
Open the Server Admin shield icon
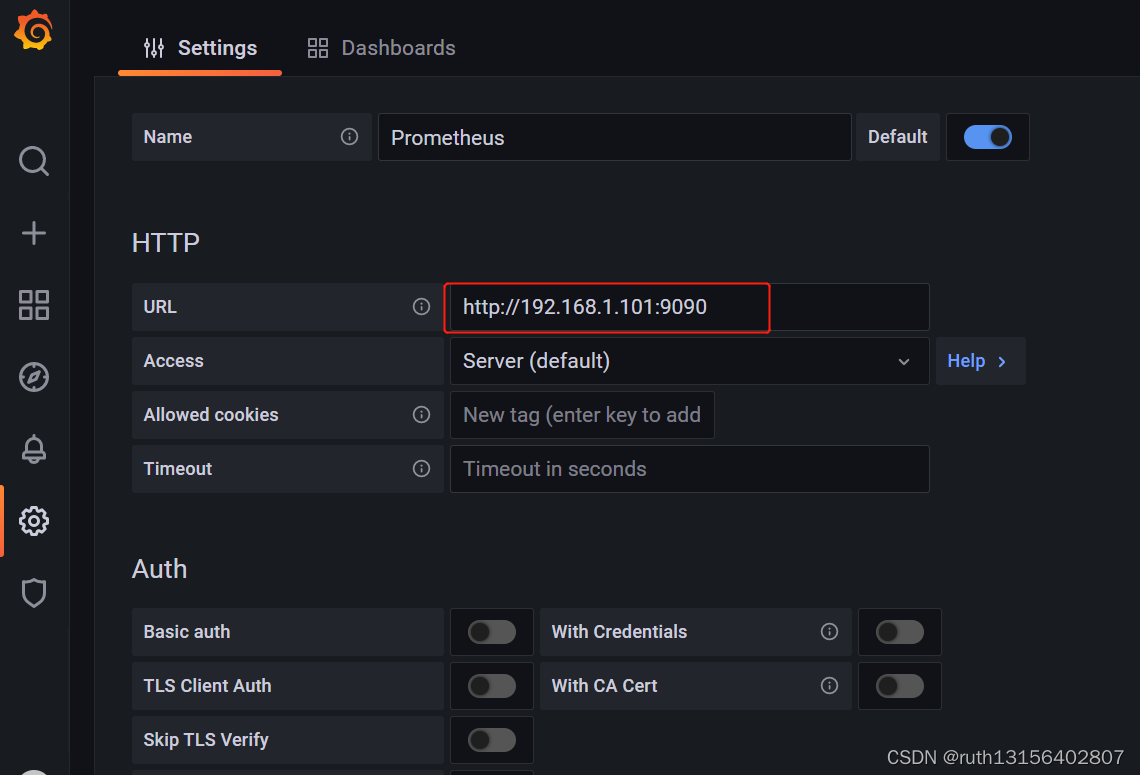point(33,593)
